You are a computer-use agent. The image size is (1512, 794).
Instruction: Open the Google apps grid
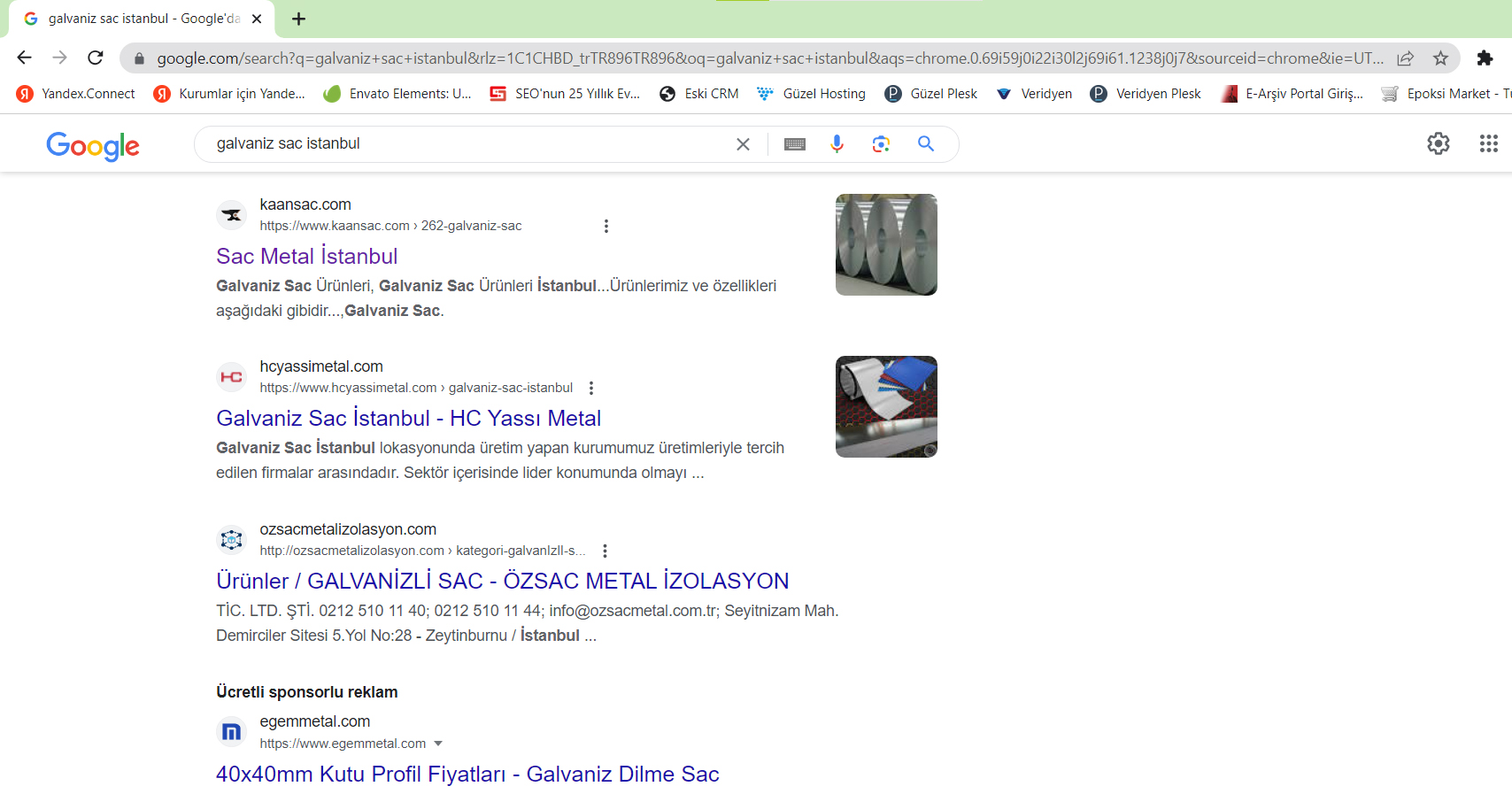point(1489,143)
